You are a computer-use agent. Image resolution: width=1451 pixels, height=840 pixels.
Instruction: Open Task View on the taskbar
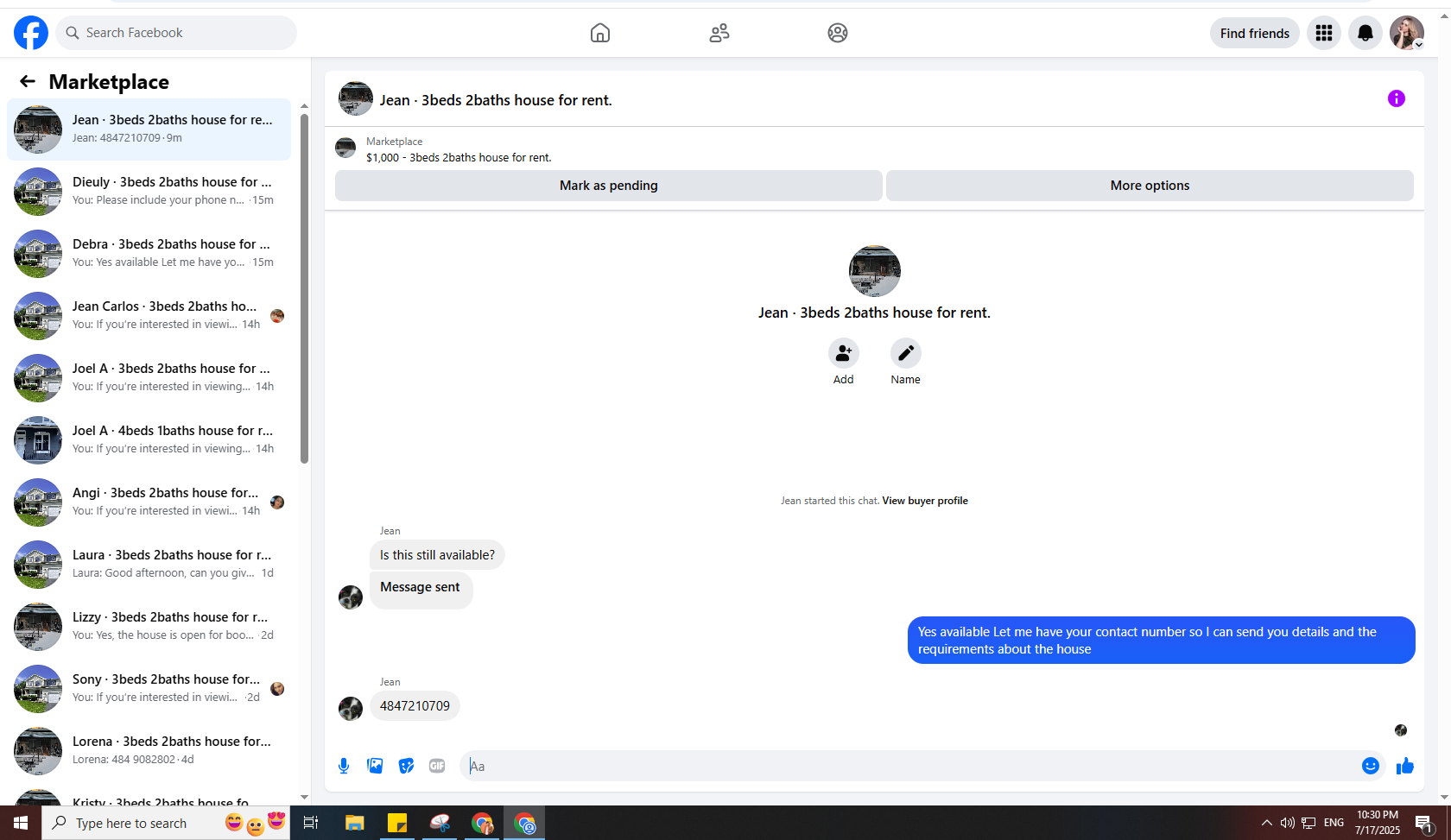pos(311,823)
